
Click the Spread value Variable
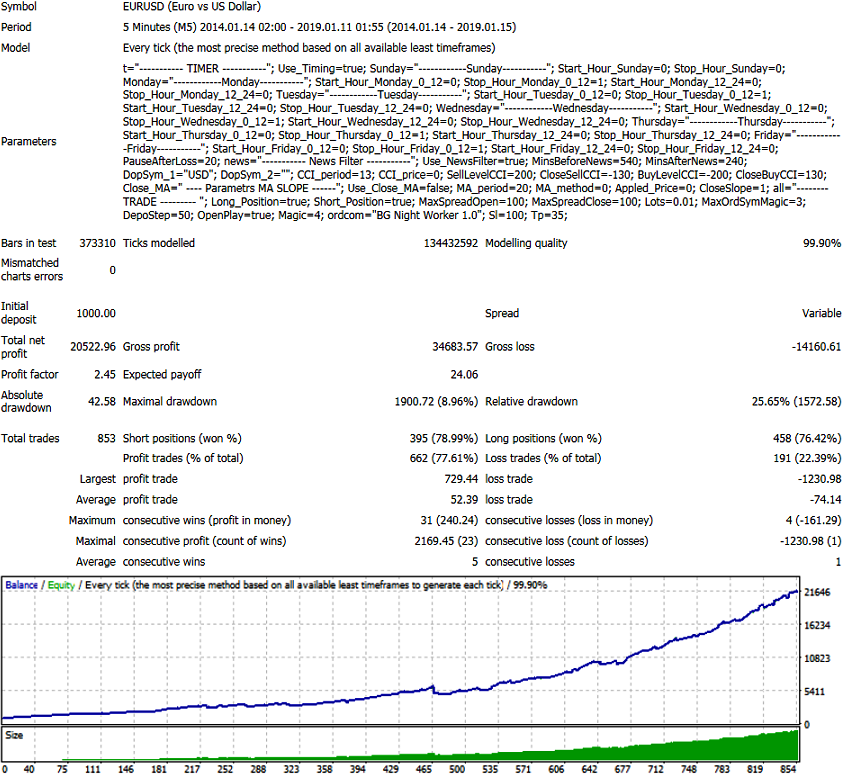821,313
